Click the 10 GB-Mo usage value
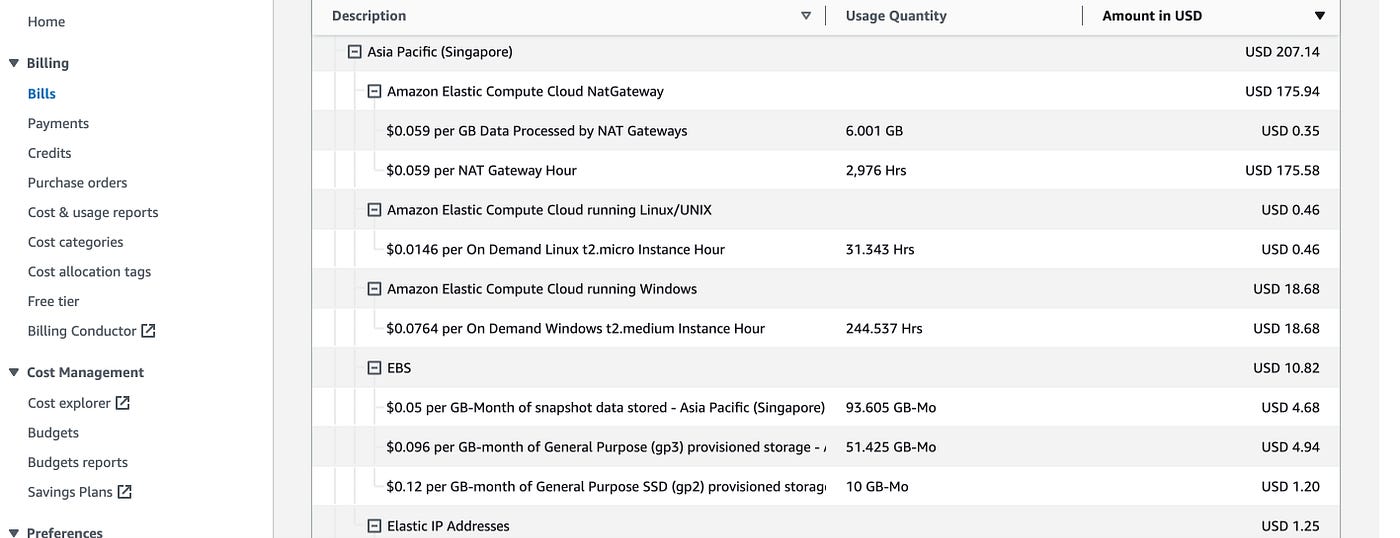 click(x=877, y=487)
